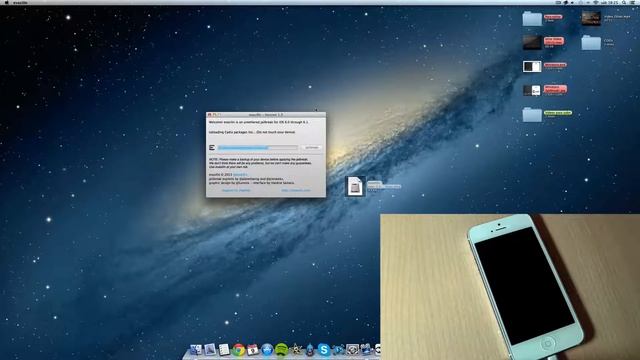The width and height of the screenshot is (640, 360).
Task: Select the screenshot thumbnail above the green-labeled folder
Action: click(x=532, y=90)
